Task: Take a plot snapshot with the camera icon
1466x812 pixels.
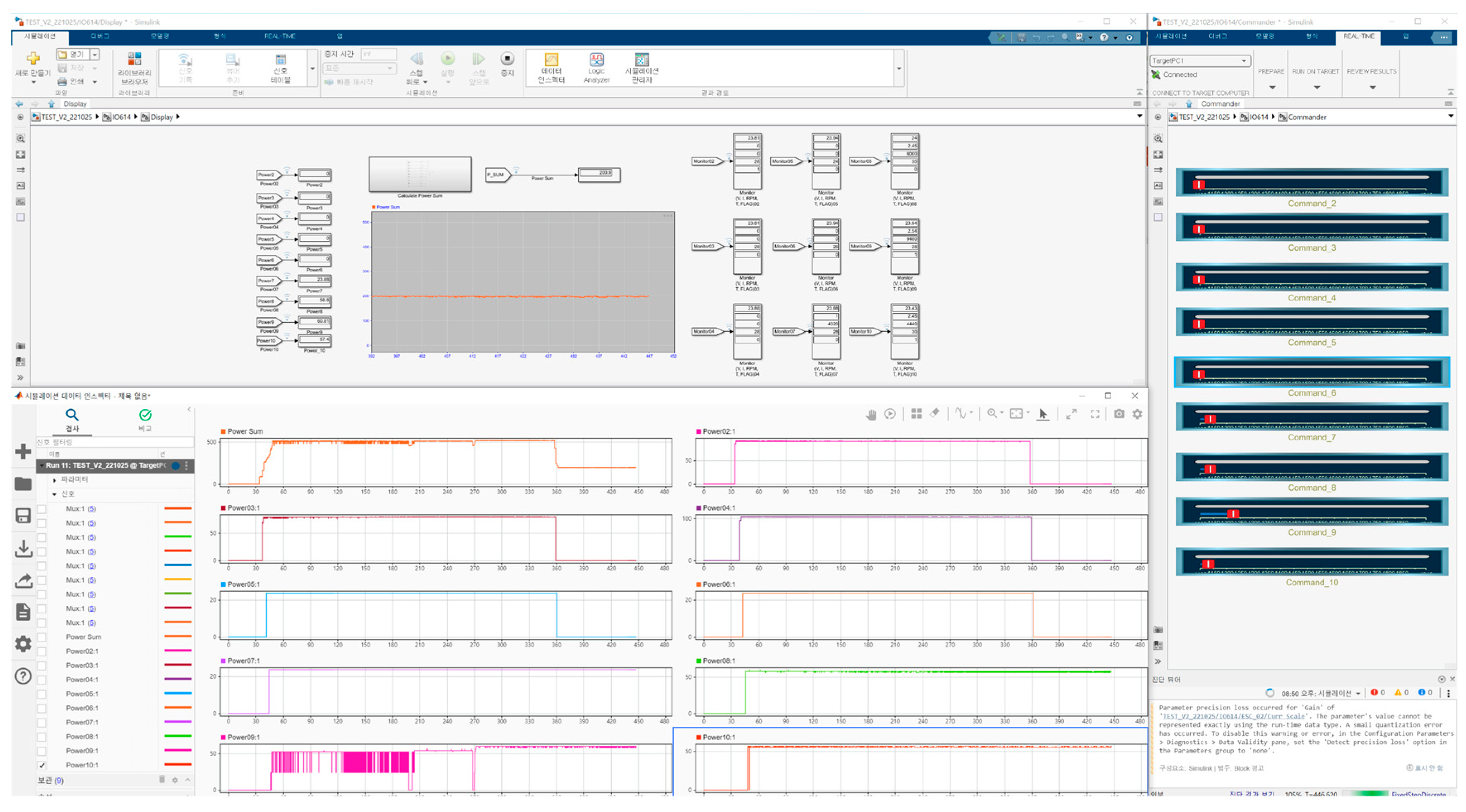Action: [1119, 414]
